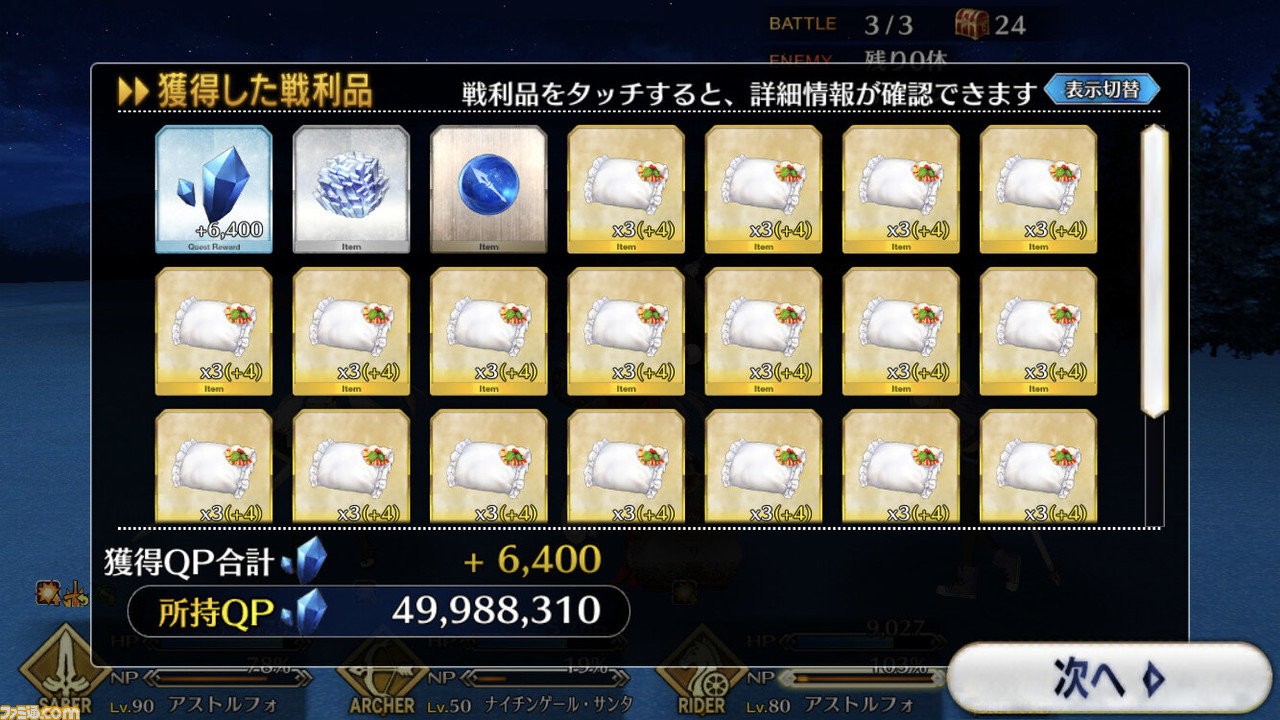
Task: Select the snowball item card
Action: 351,189
